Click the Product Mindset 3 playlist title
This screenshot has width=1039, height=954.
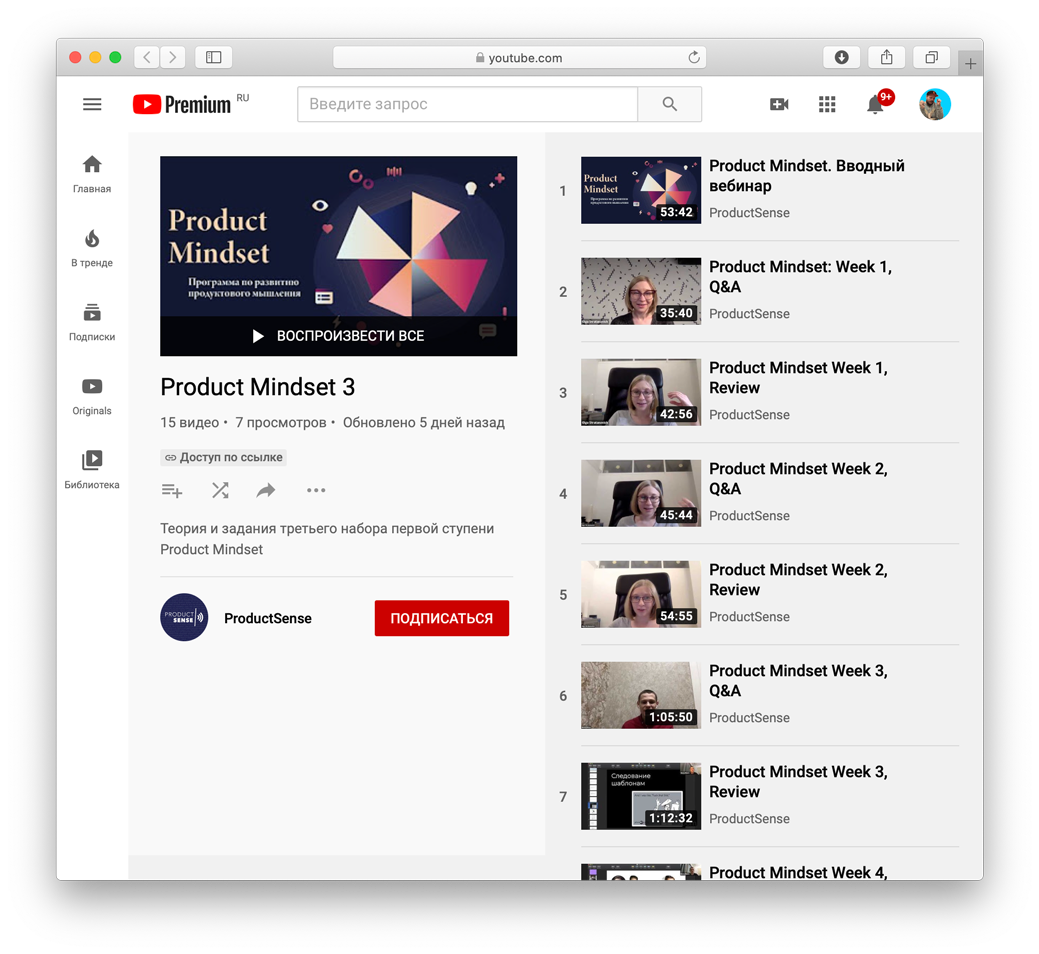coord(258,387)
